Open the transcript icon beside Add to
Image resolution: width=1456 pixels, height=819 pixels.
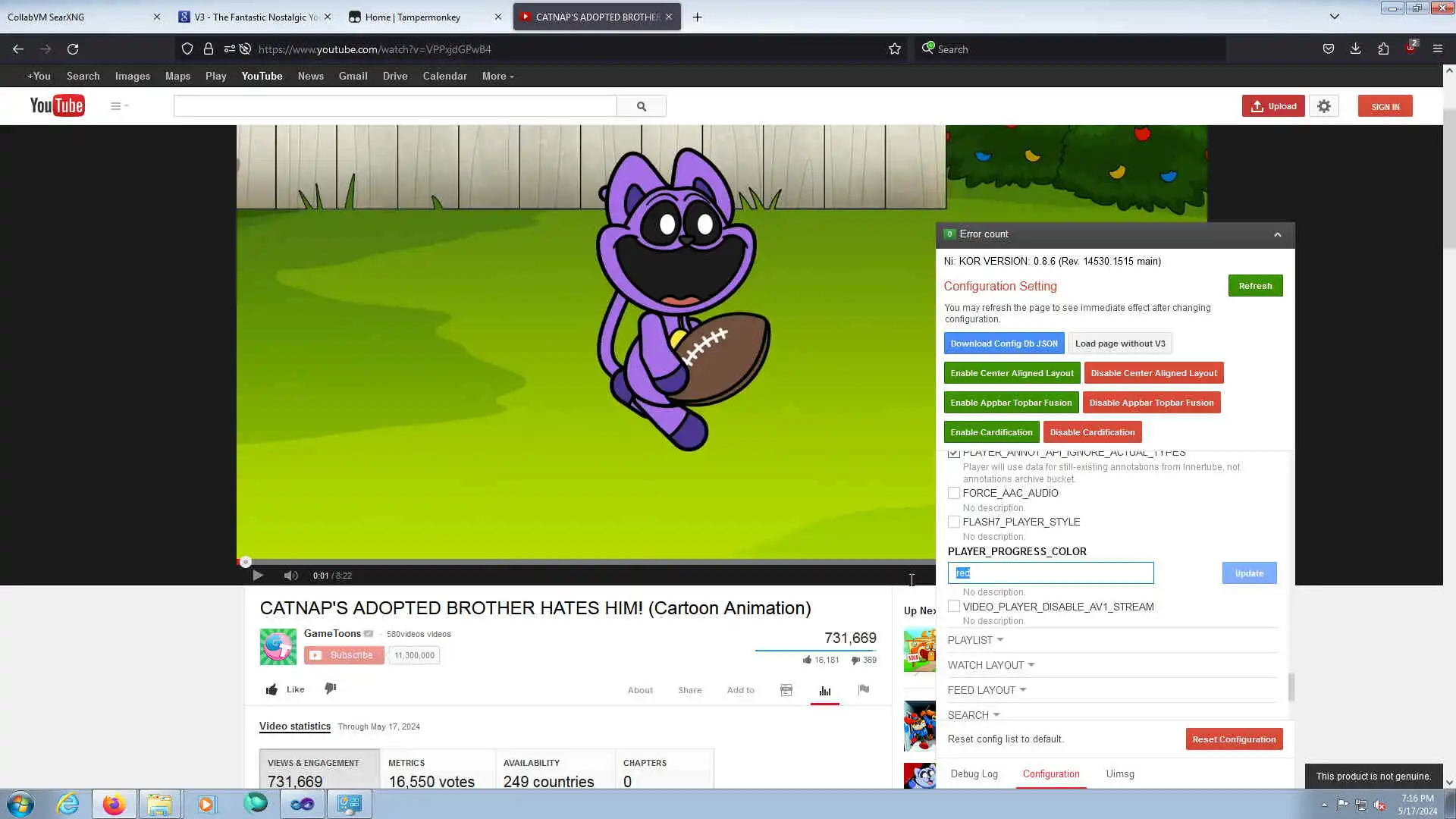coord(786,690)
